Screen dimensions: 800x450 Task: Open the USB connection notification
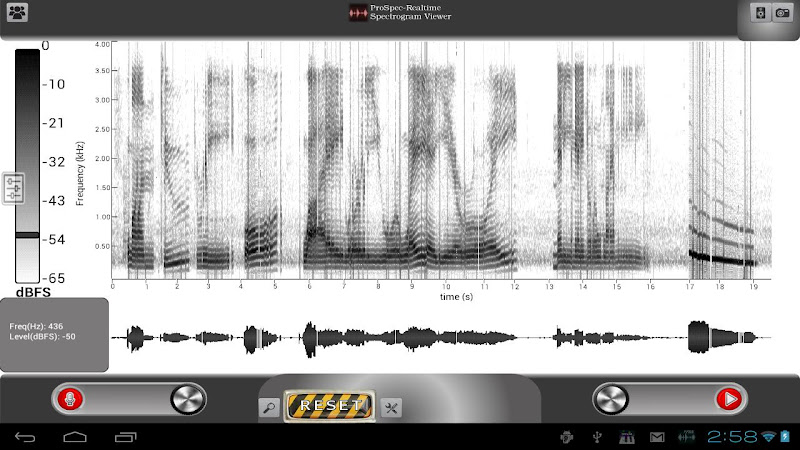pos(596,437)
